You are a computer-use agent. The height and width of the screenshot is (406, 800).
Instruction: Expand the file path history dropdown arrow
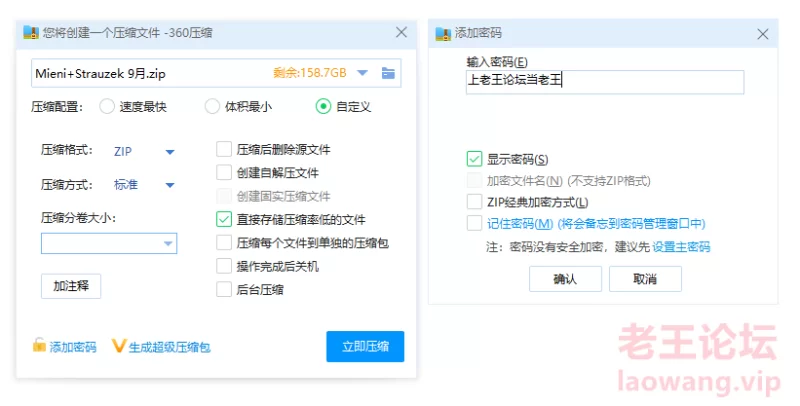pyautogui.click(x=362, y=73)
